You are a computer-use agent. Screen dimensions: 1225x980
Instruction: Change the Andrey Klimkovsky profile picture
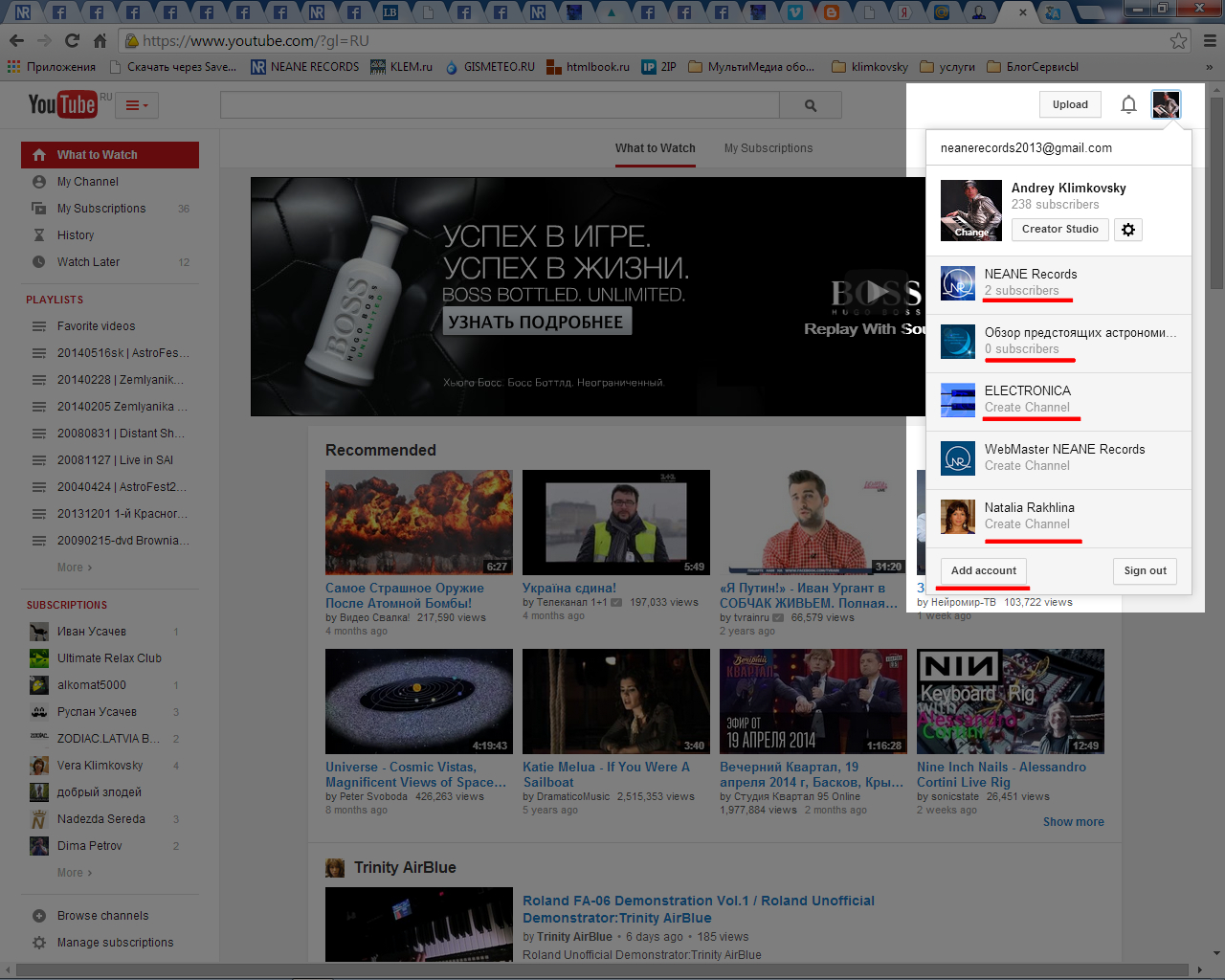971,210
